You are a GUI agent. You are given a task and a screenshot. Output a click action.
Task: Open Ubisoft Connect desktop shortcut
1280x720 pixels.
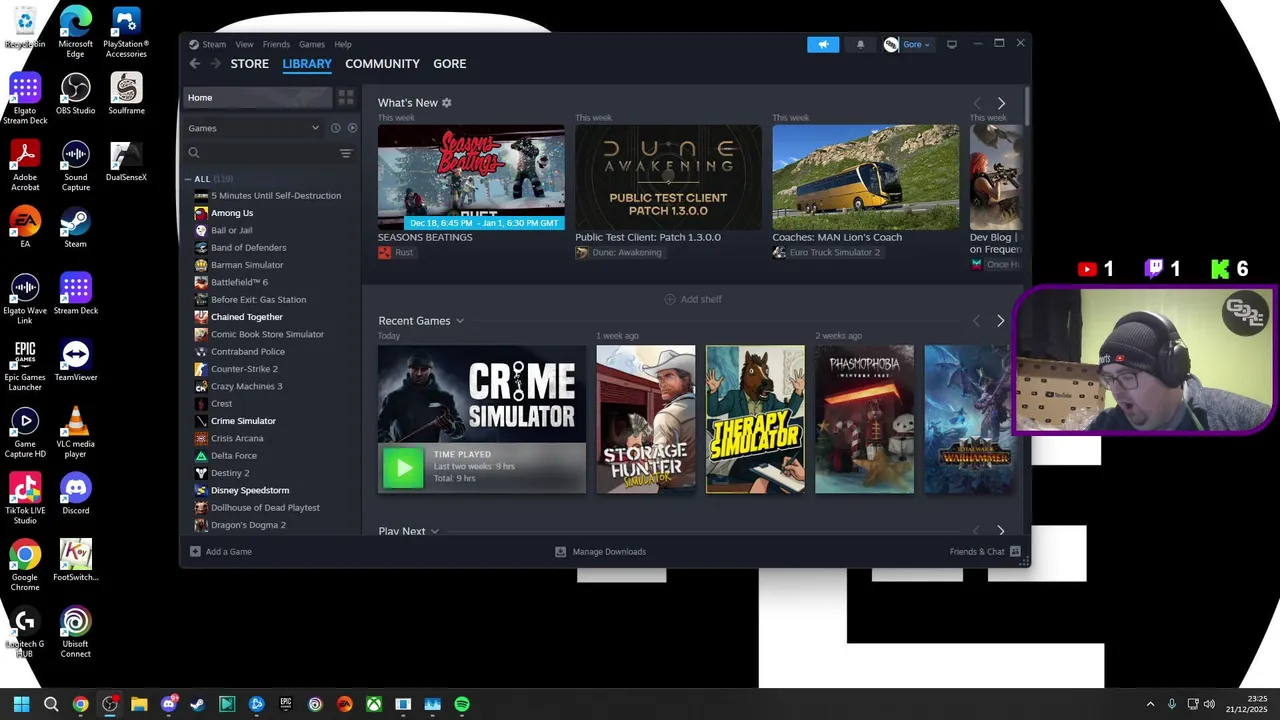75,632
